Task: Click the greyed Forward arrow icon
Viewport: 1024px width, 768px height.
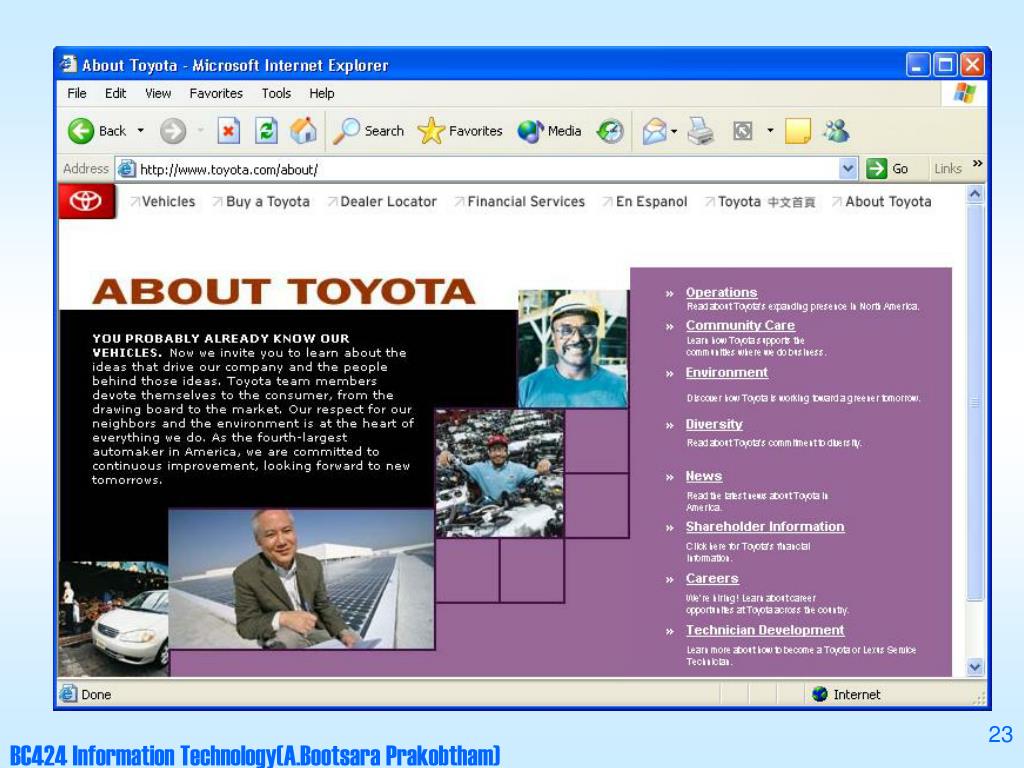Action: [173, 131]
